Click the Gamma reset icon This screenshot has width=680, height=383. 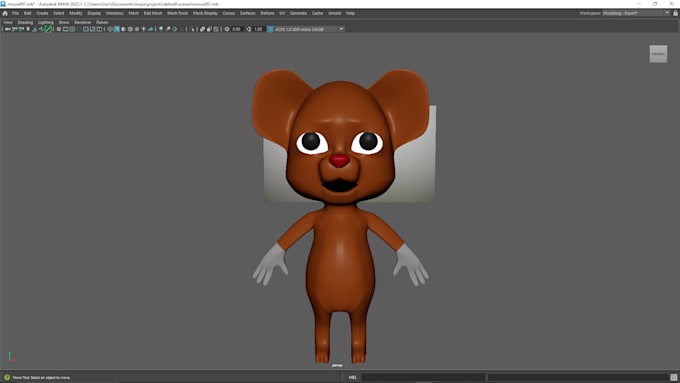tap(248, 29)
